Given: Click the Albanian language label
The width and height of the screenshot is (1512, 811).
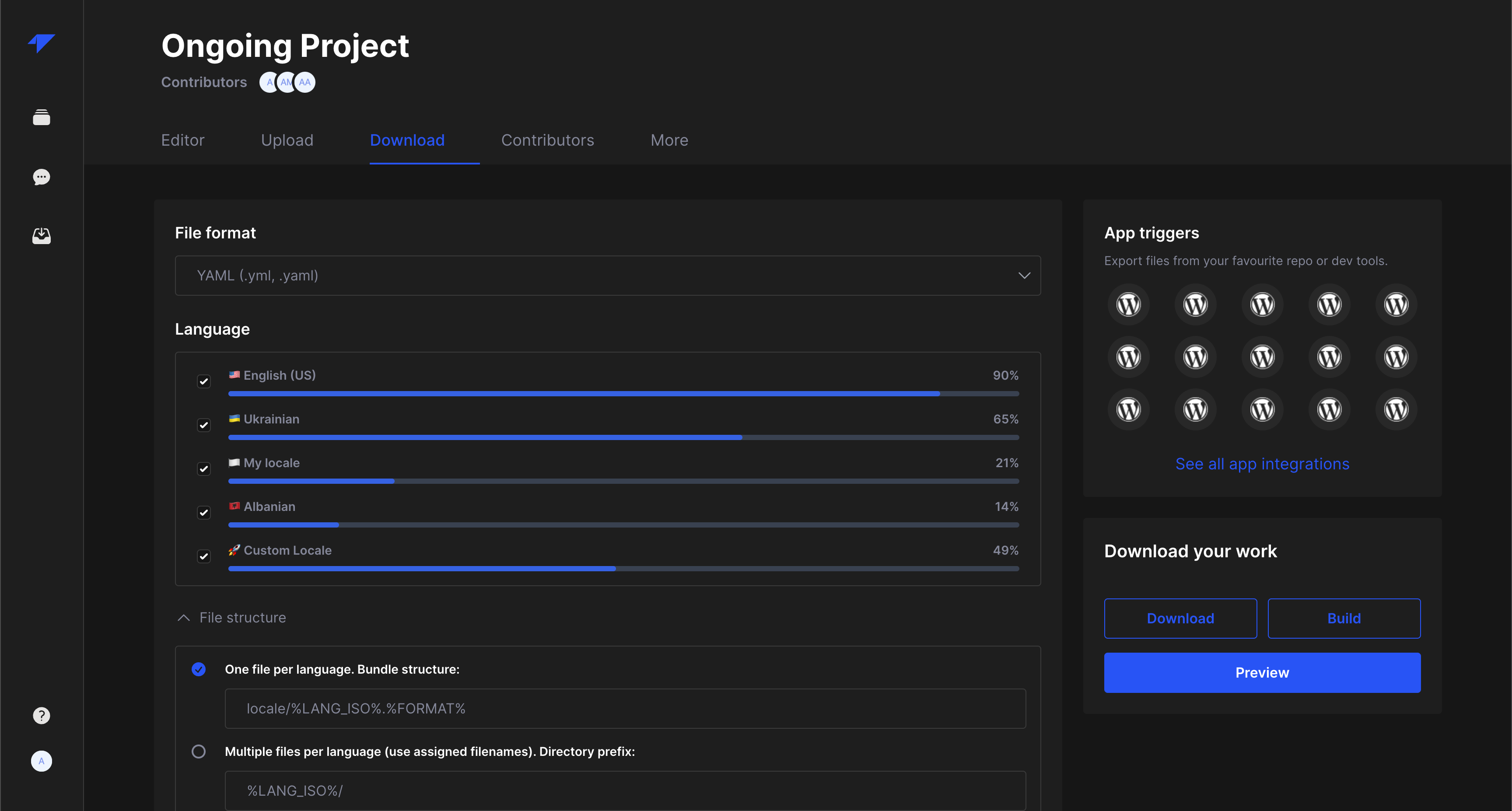Looking at the screenshot, I should (x=269, y=507).
